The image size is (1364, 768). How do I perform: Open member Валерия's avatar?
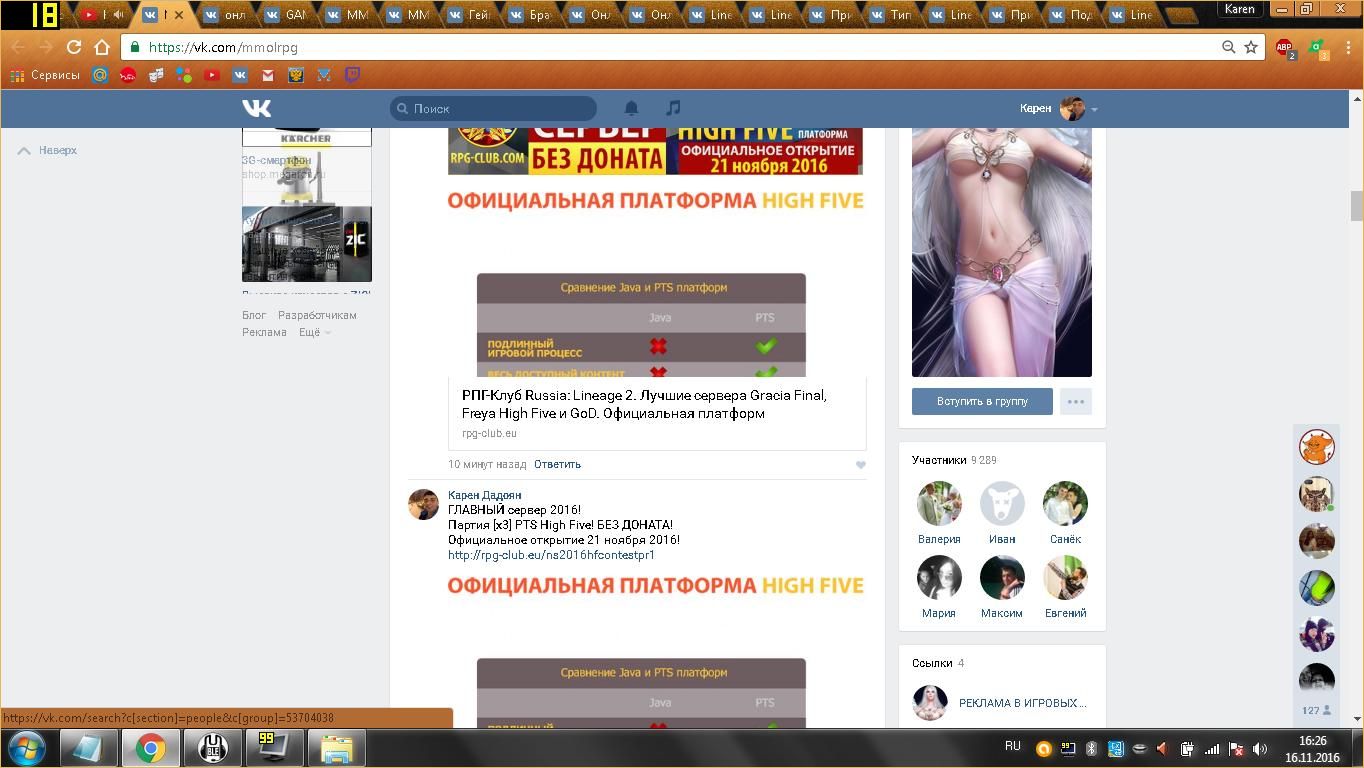click(x=938, y=503)
